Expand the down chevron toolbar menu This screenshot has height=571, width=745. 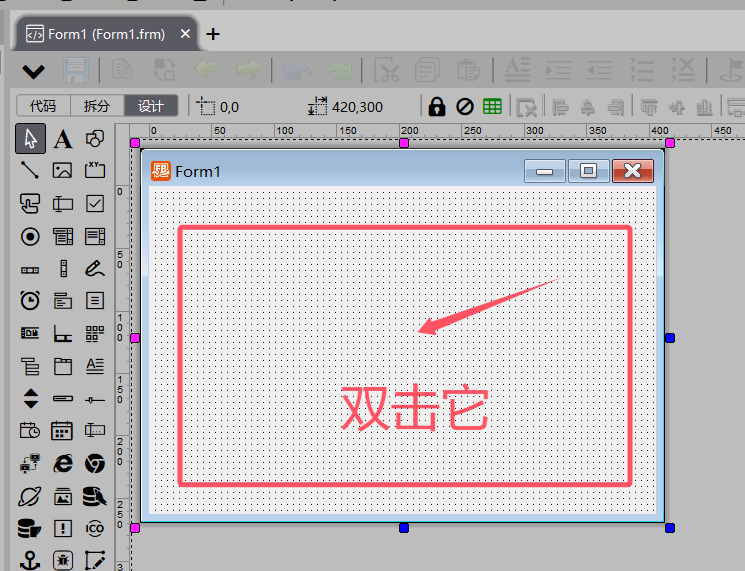point(33,71)
